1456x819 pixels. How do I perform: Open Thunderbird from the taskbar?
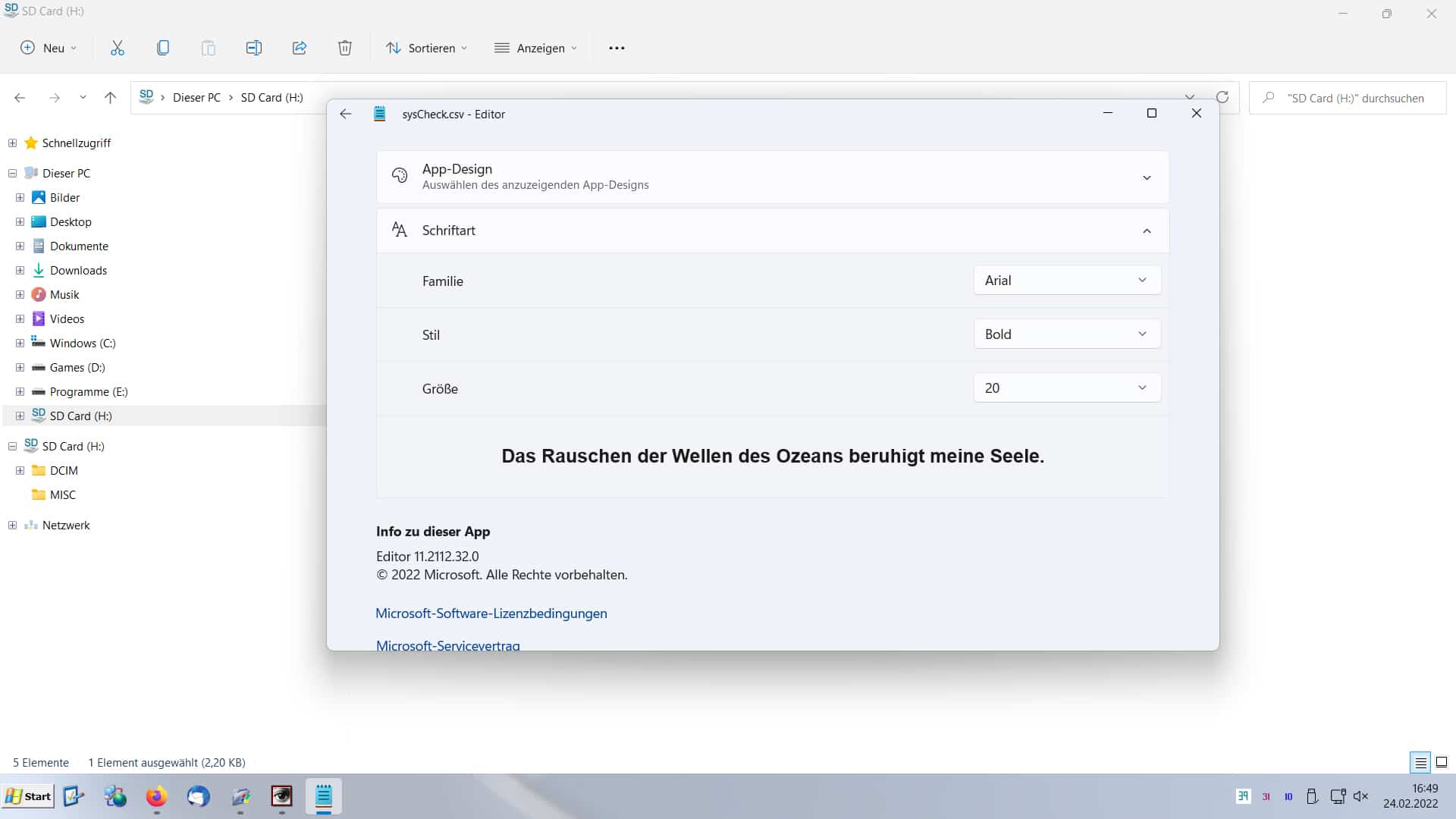click(198, 796)
